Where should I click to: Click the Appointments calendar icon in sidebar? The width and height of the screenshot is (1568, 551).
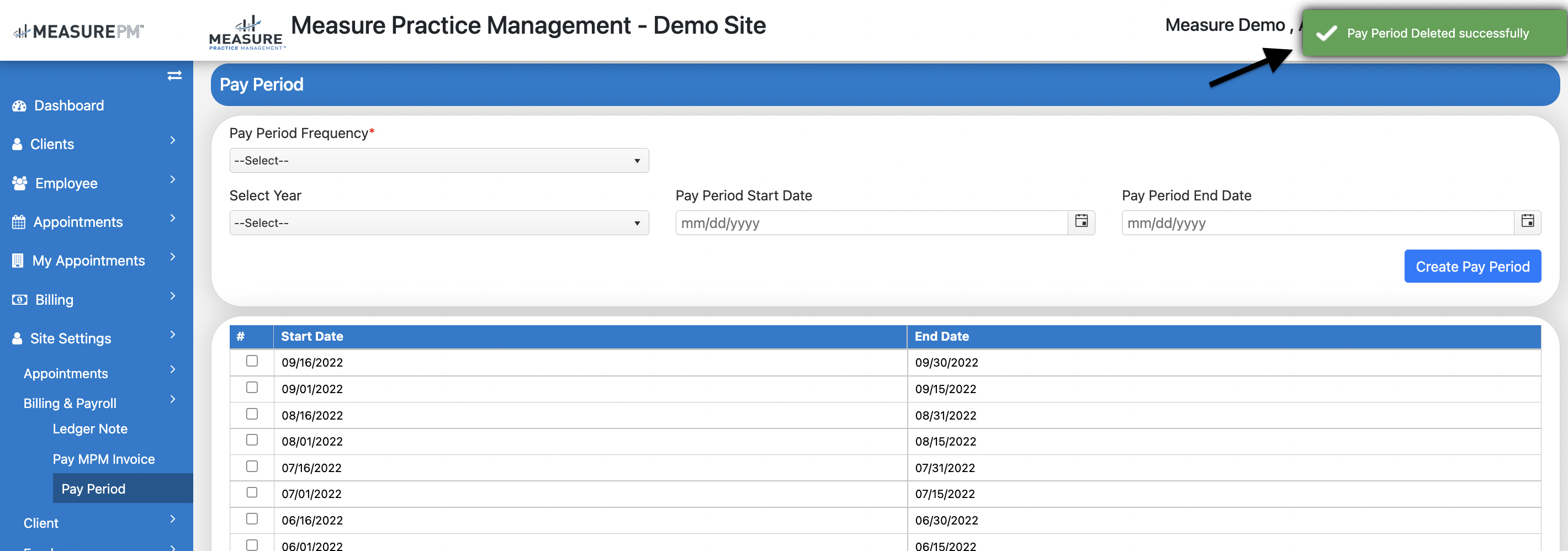(19, 222)
